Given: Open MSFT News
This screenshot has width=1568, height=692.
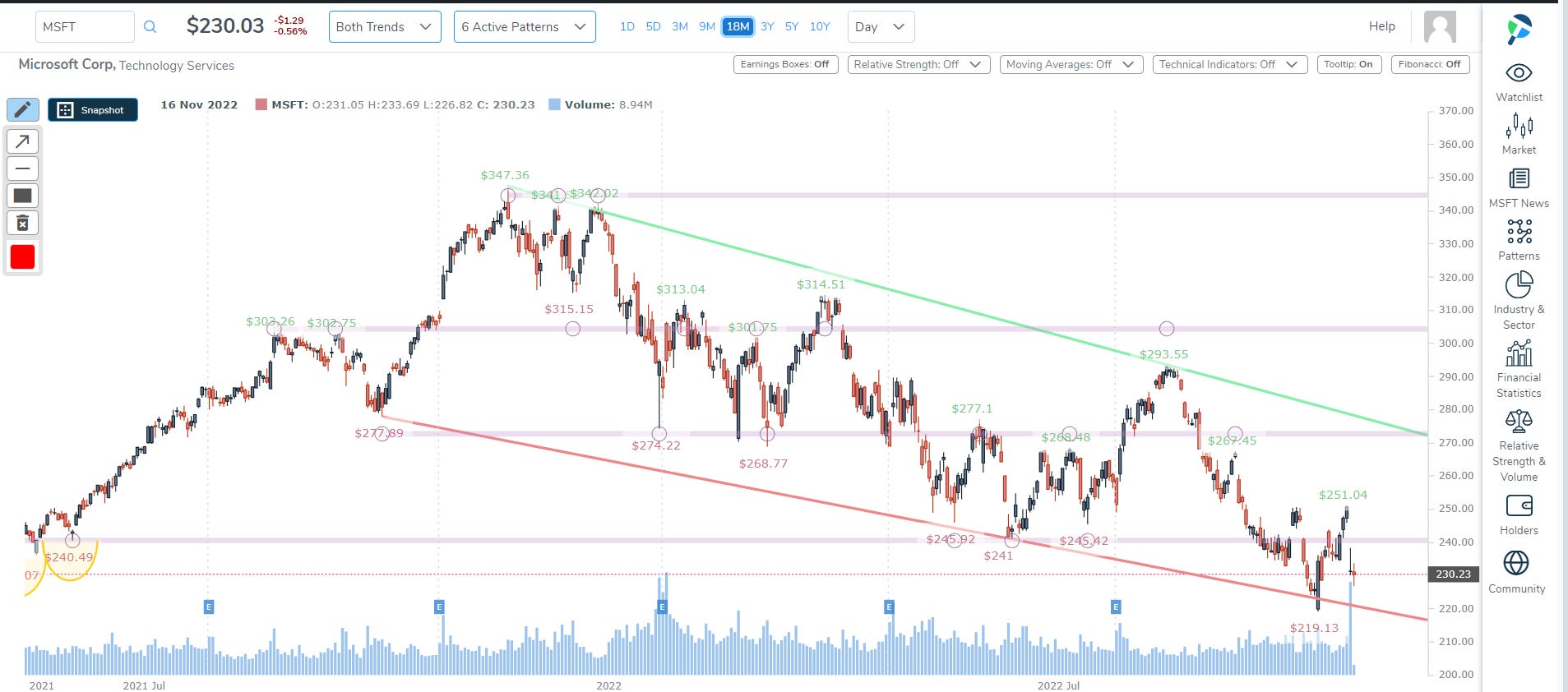Looking at the screenshot, I should (1519, 188).
